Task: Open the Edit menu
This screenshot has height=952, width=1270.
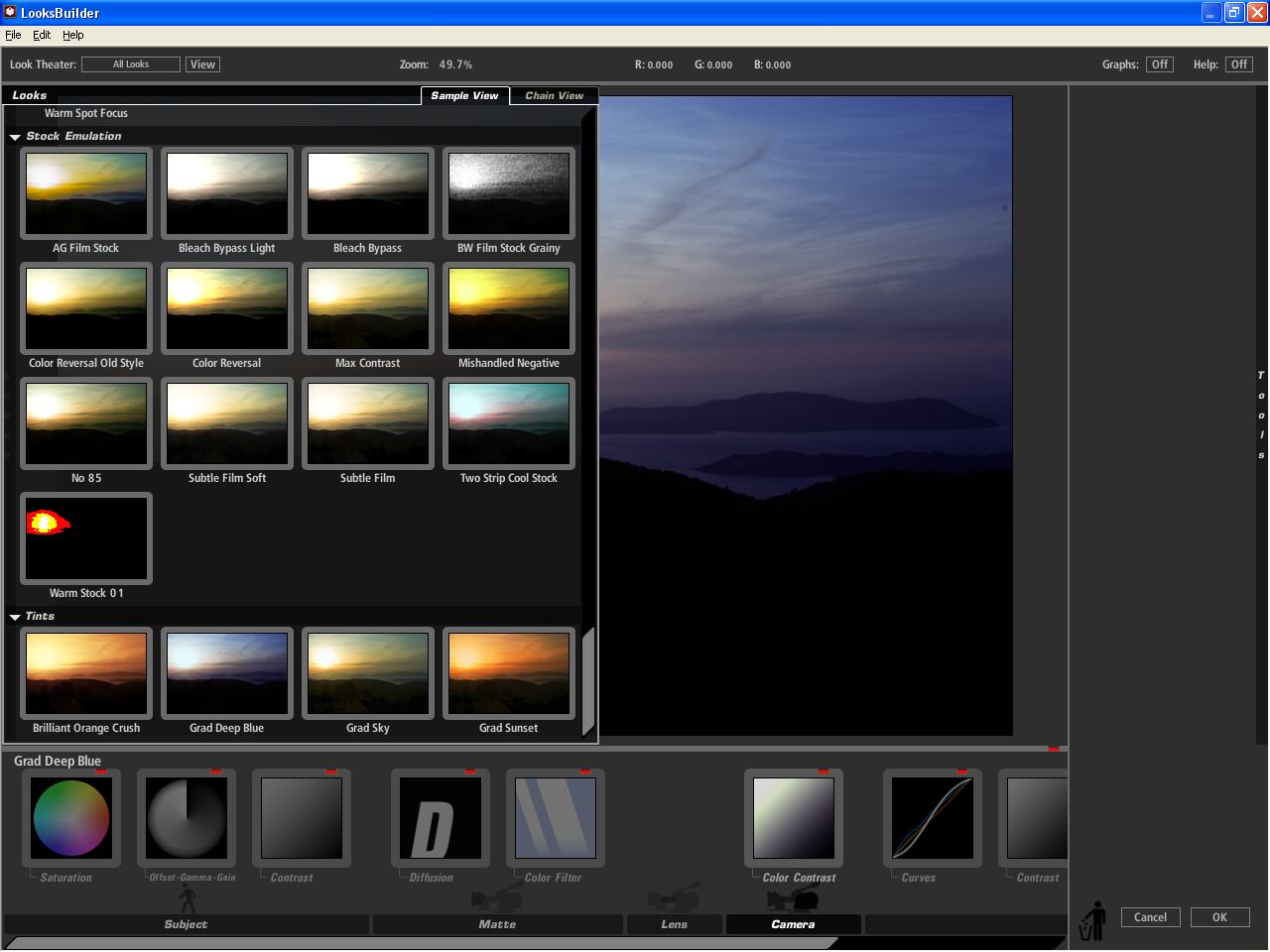Action: pos(42,34)
